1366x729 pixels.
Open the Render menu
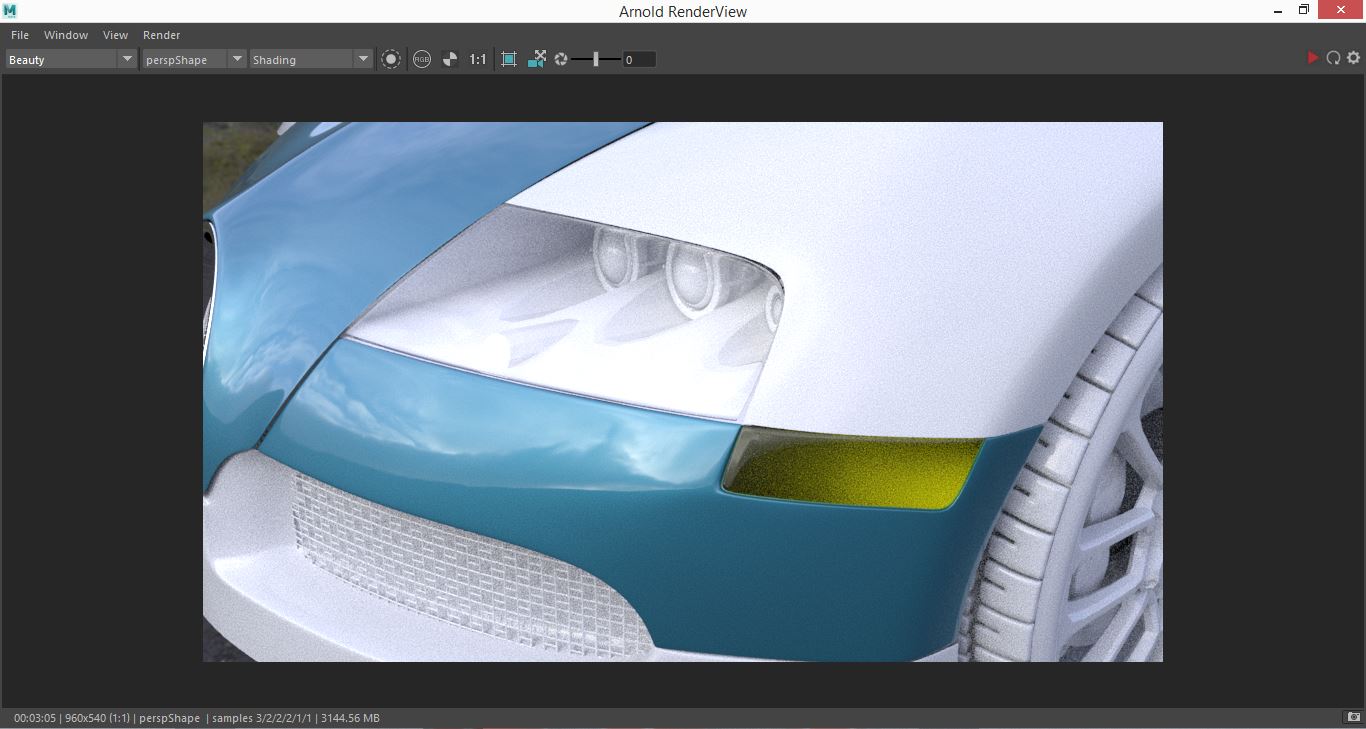coord(161,35)
